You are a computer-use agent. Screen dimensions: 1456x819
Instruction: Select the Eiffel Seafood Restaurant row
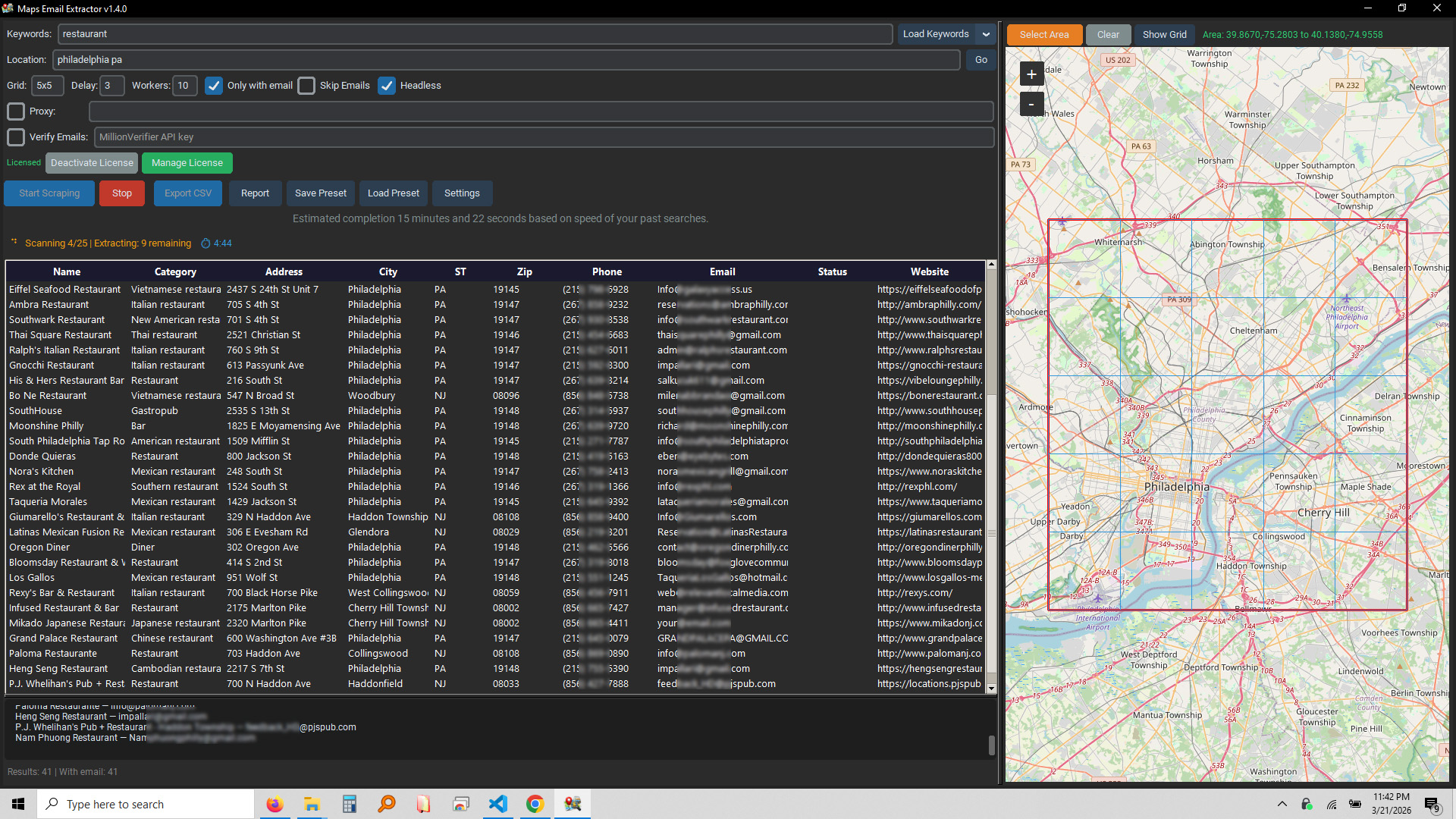(496, 290)
